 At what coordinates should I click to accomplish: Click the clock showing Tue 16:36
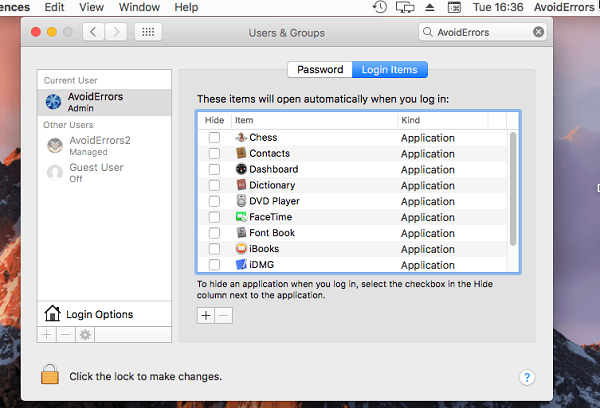(498, 7)
